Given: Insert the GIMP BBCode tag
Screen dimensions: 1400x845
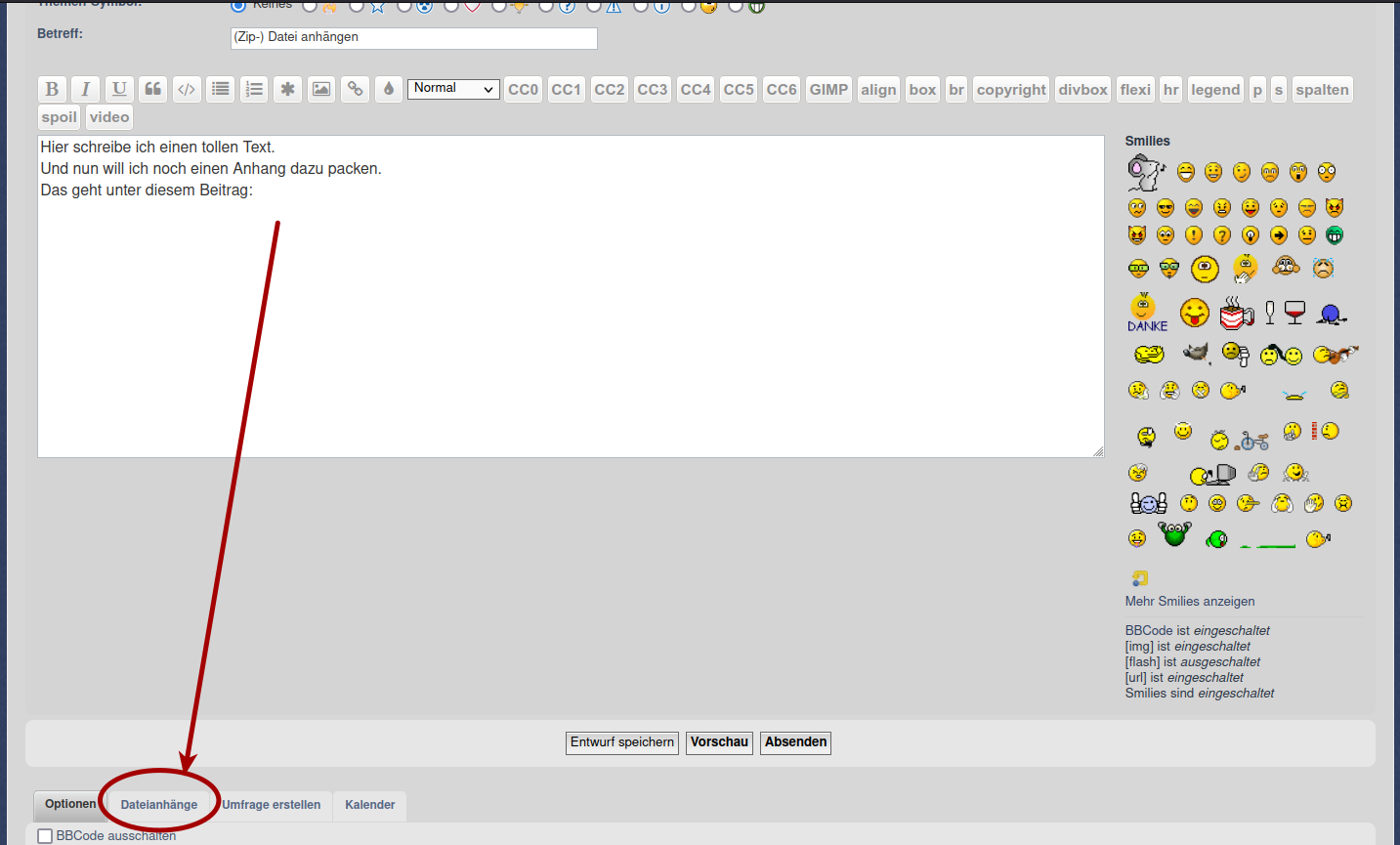Looking at the screenshot, I should (x=828, y=90).
